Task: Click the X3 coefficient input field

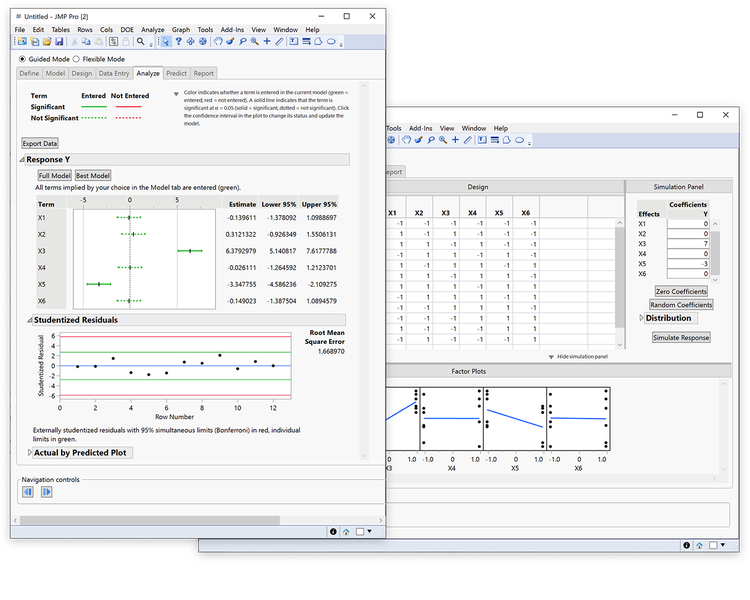Action: [687, 243]
